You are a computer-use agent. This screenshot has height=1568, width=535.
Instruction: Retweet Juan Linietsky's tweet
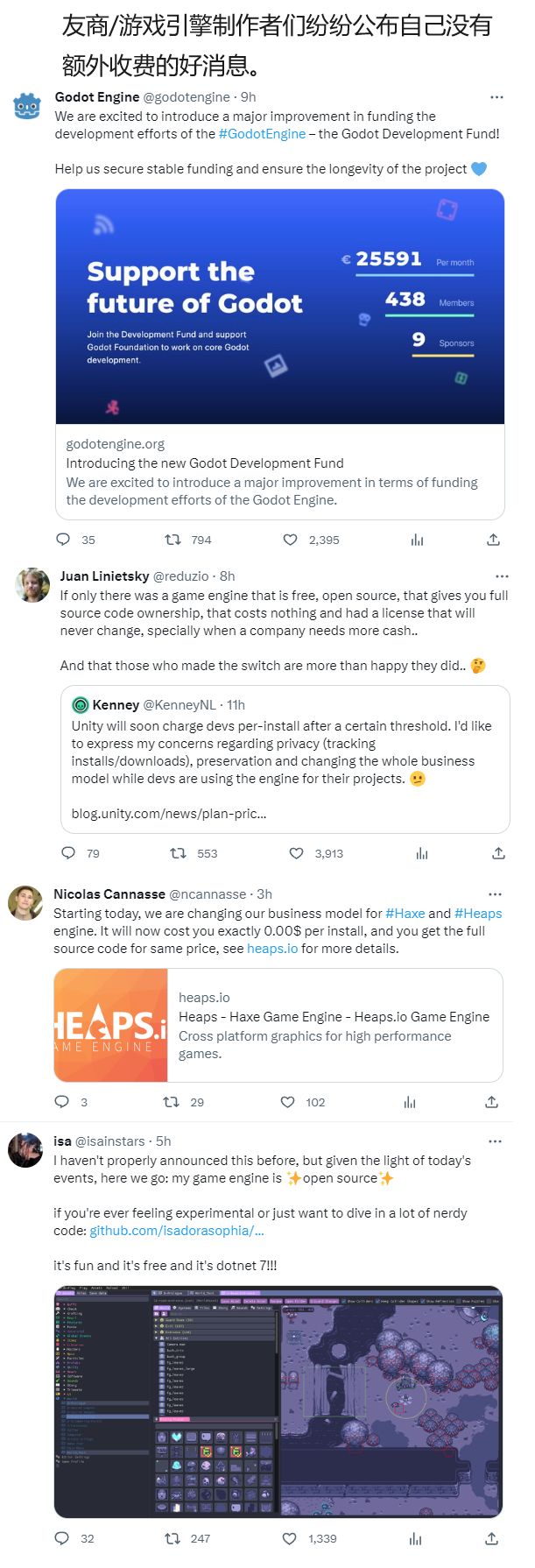click(x=179, y=853)
